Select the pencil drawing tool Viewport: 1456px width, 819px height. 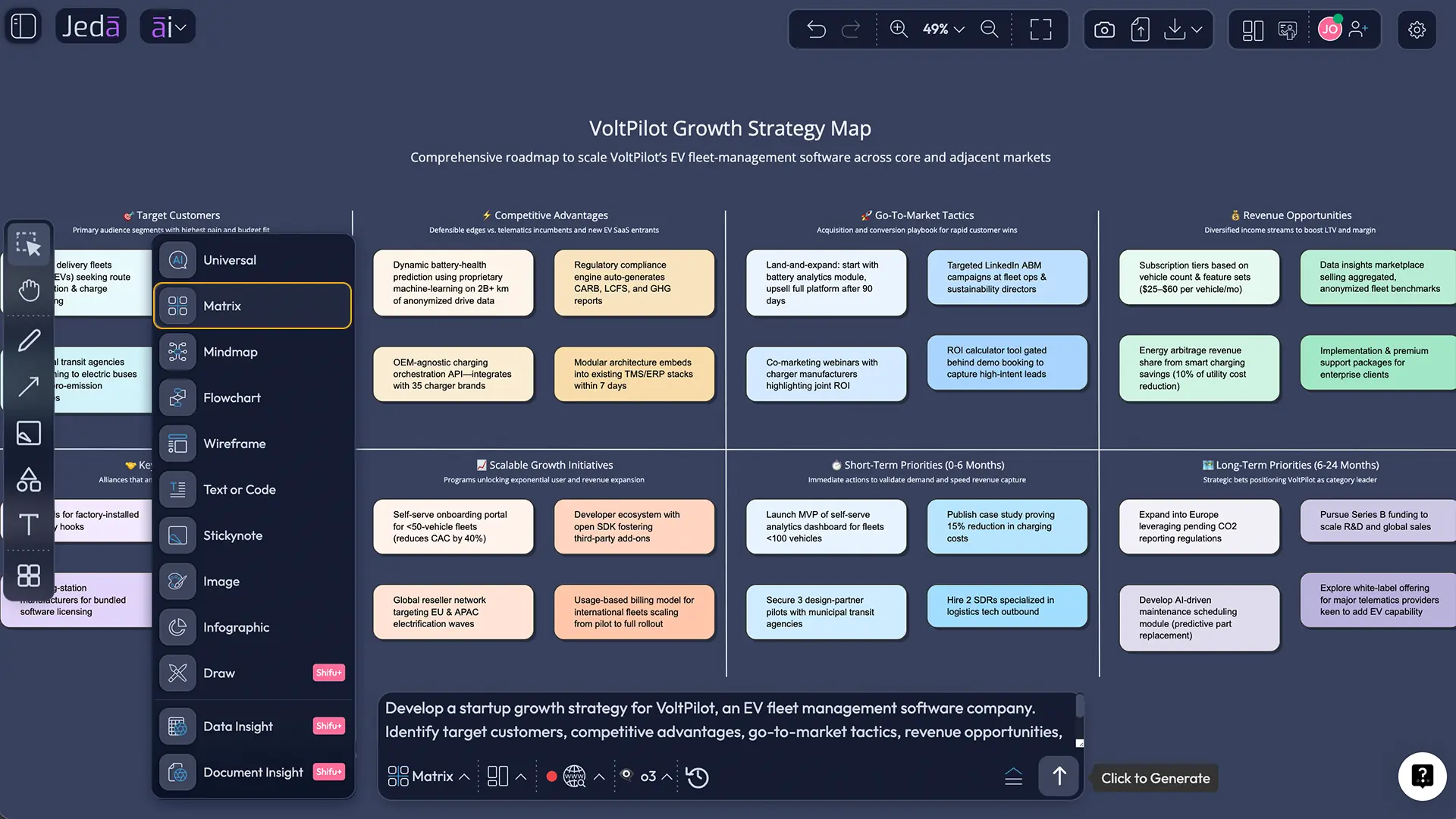(x=29, y=340)
